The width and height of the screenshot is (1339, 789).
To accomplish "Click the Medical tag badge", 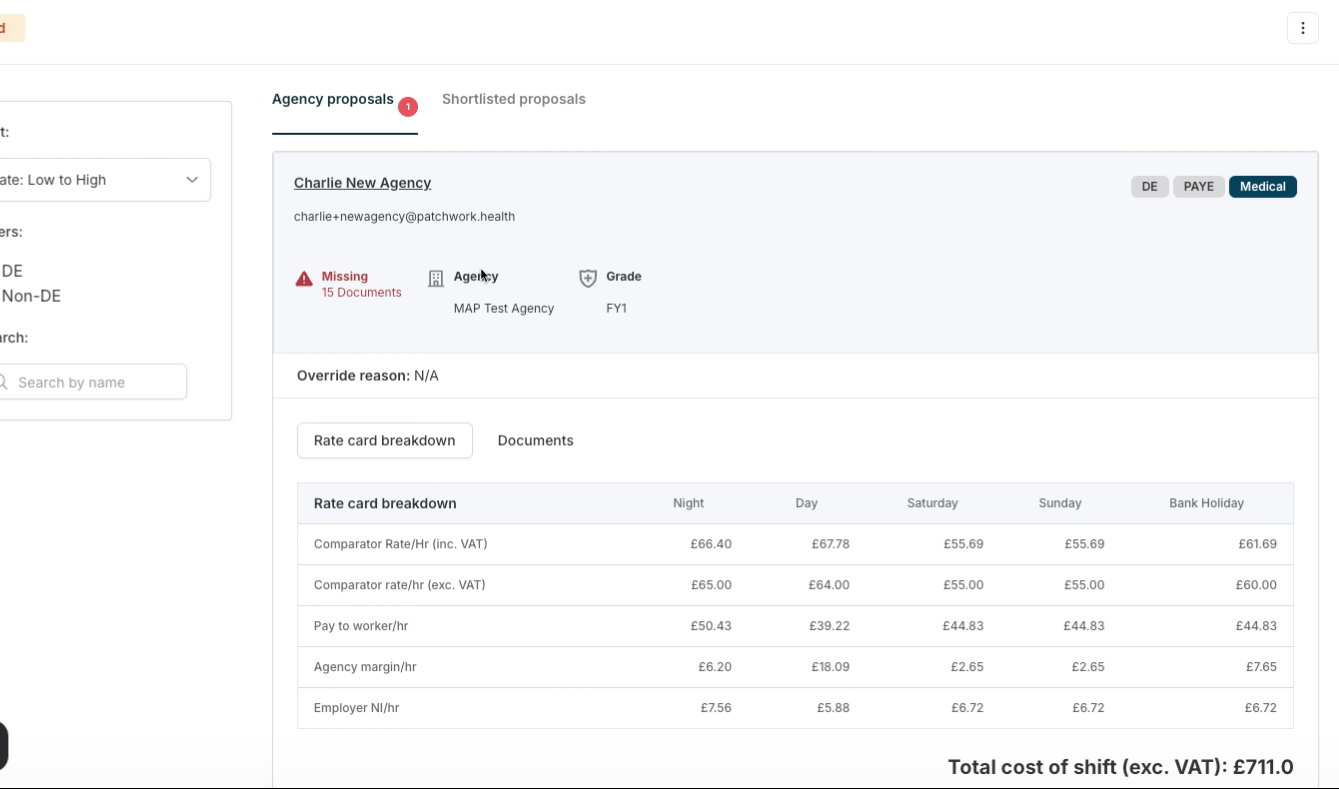I will [1262, 187].
